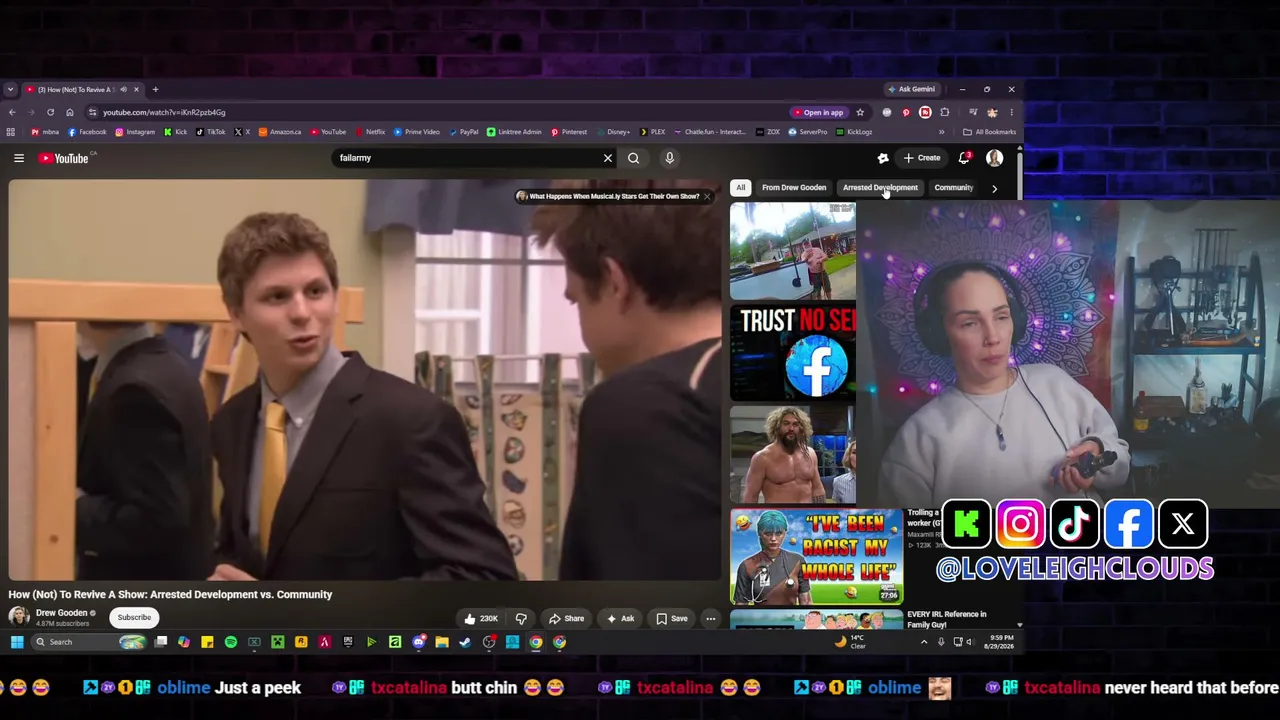Open the browser Home button
This screenshot has width=1280, height=720.
(x=69, y=112)
